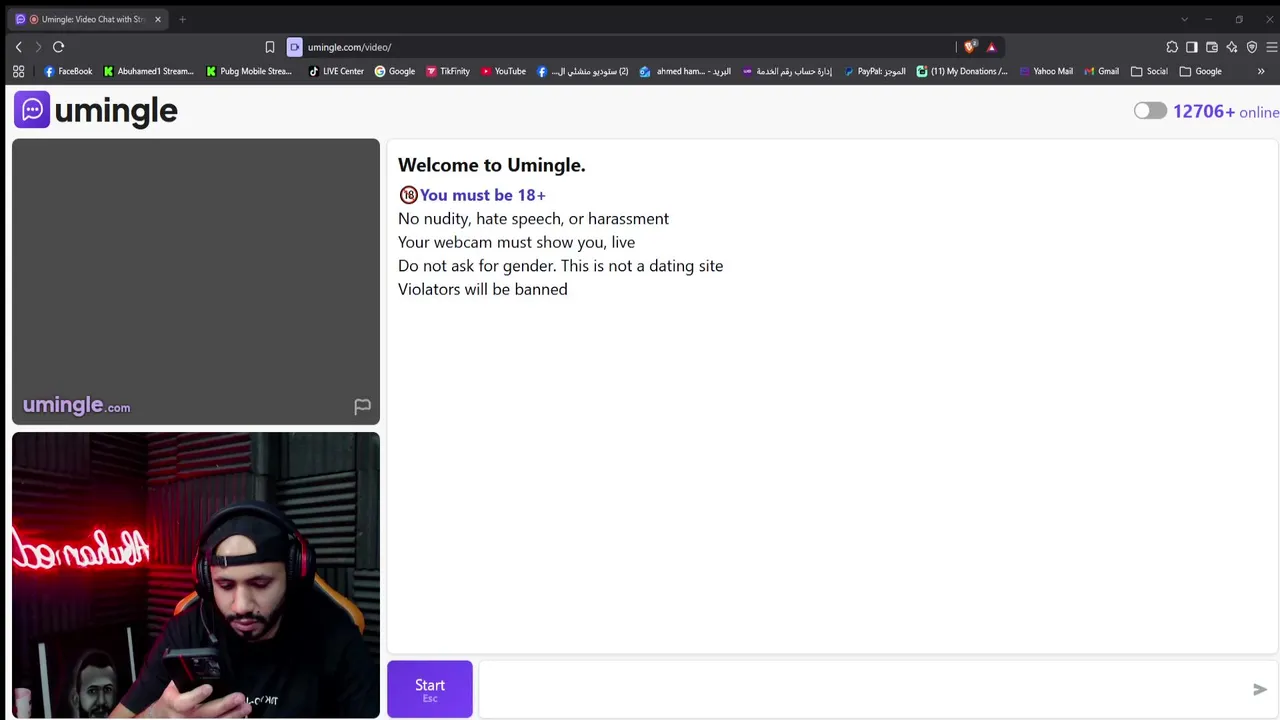Open the Abuhamed1 Stream bookmark
This screenshot has width=1280, height=720.
pyautogui.click(x=148, y=71)
